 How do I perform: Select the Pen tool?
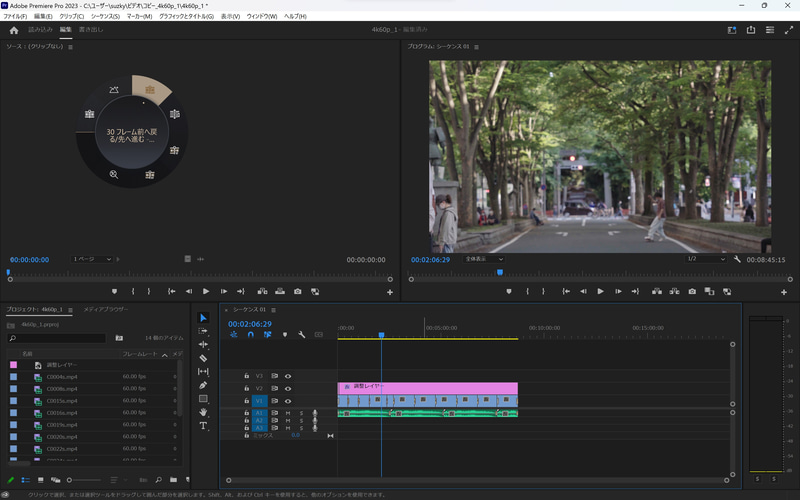click(203, 385)
